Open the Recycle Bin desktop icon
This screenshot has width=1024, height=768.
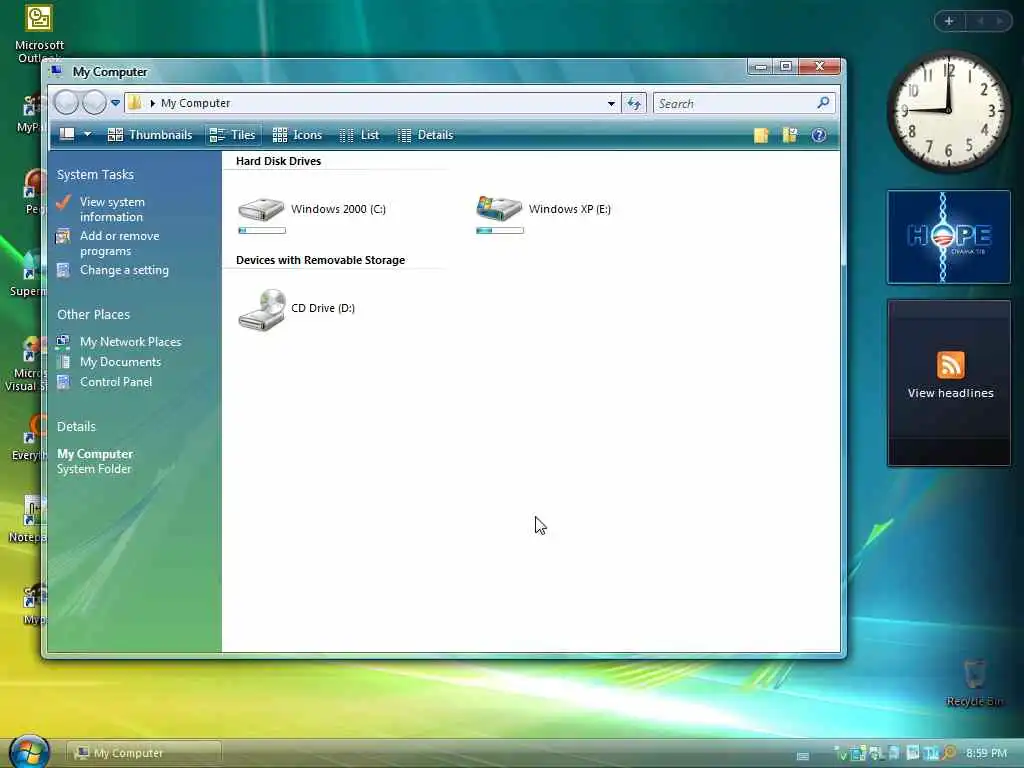coord(974,682)
